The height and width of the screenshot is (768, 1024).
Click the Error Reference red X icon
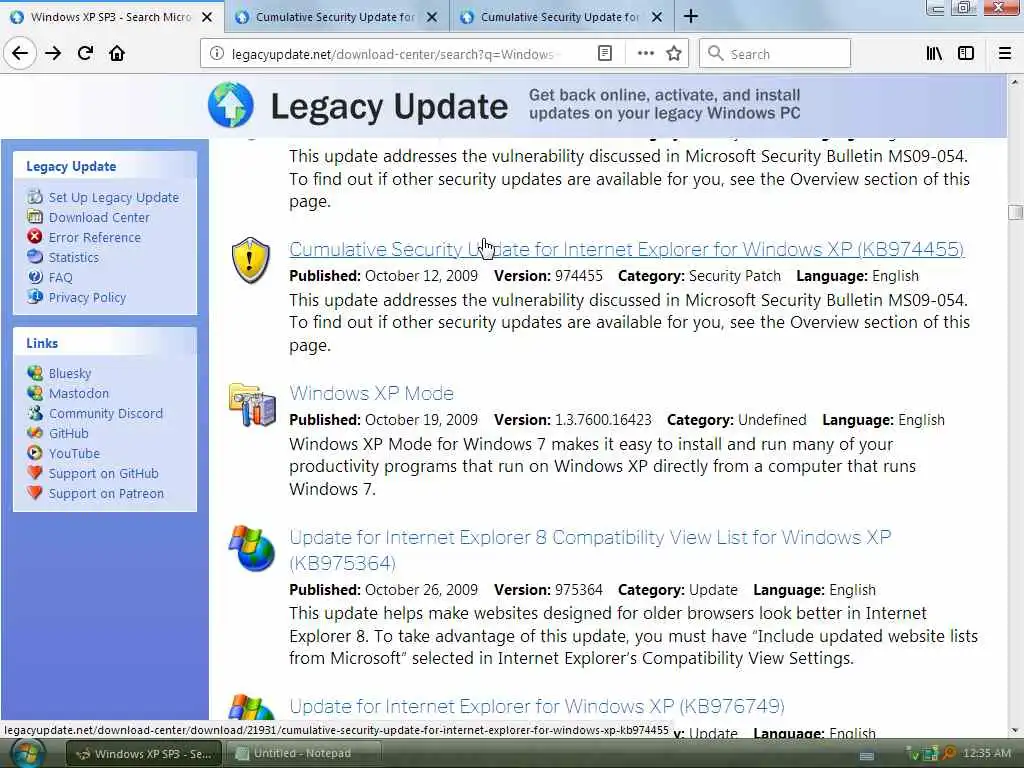click(x=35, y=236)
